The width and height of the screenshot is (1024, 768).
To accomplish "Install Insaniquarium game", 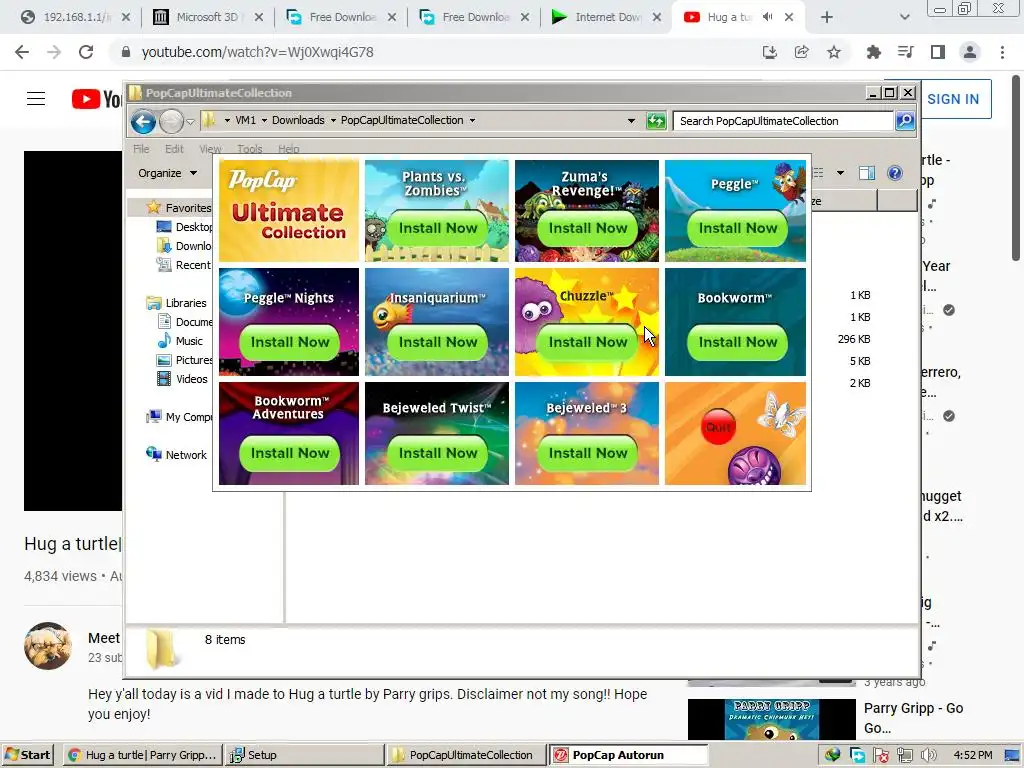I will tap(438, 342).
